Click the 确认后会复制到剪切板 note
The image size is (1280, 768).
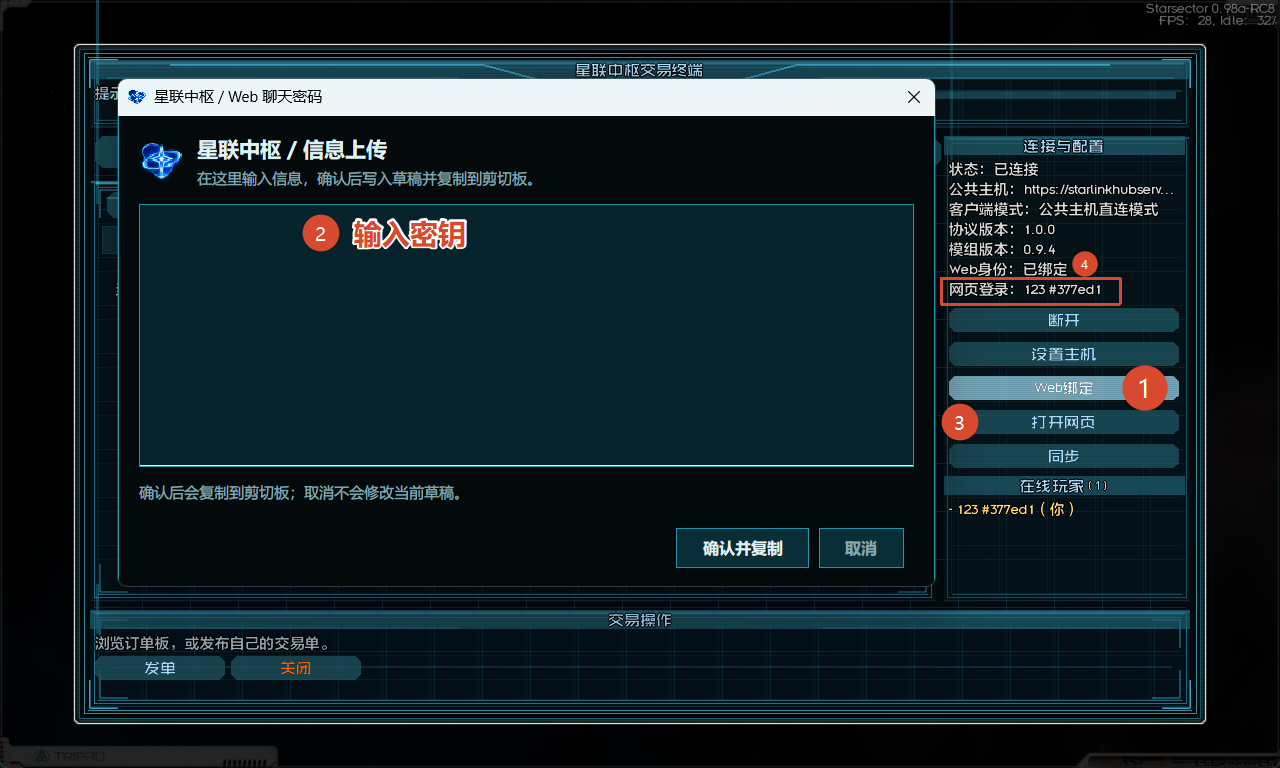click(x=300, y=493)
